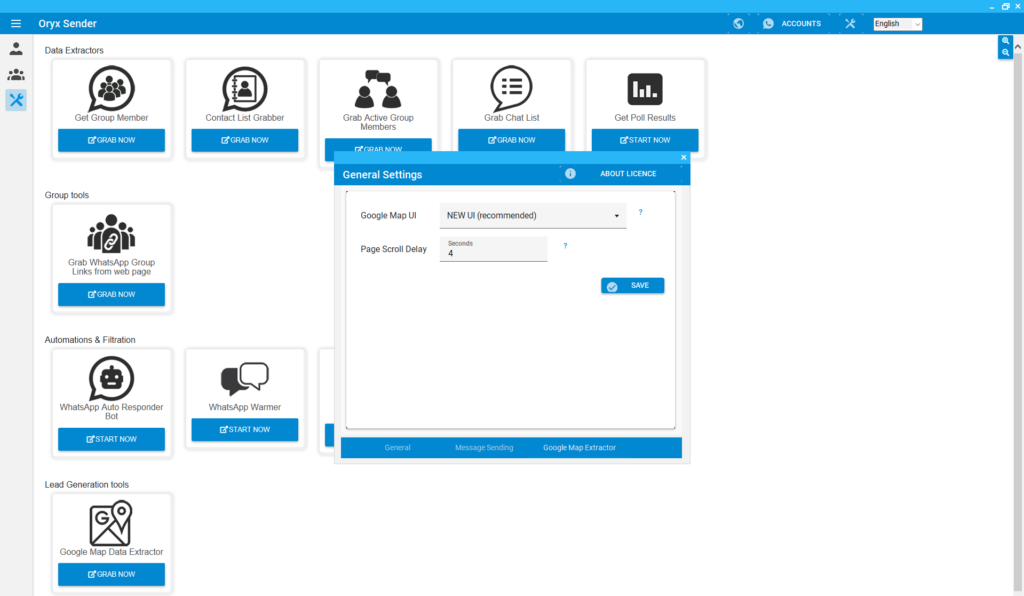Click the SAVE button
The width and height of the screenshot is (1024, 596).
click(x=633, y=286)
